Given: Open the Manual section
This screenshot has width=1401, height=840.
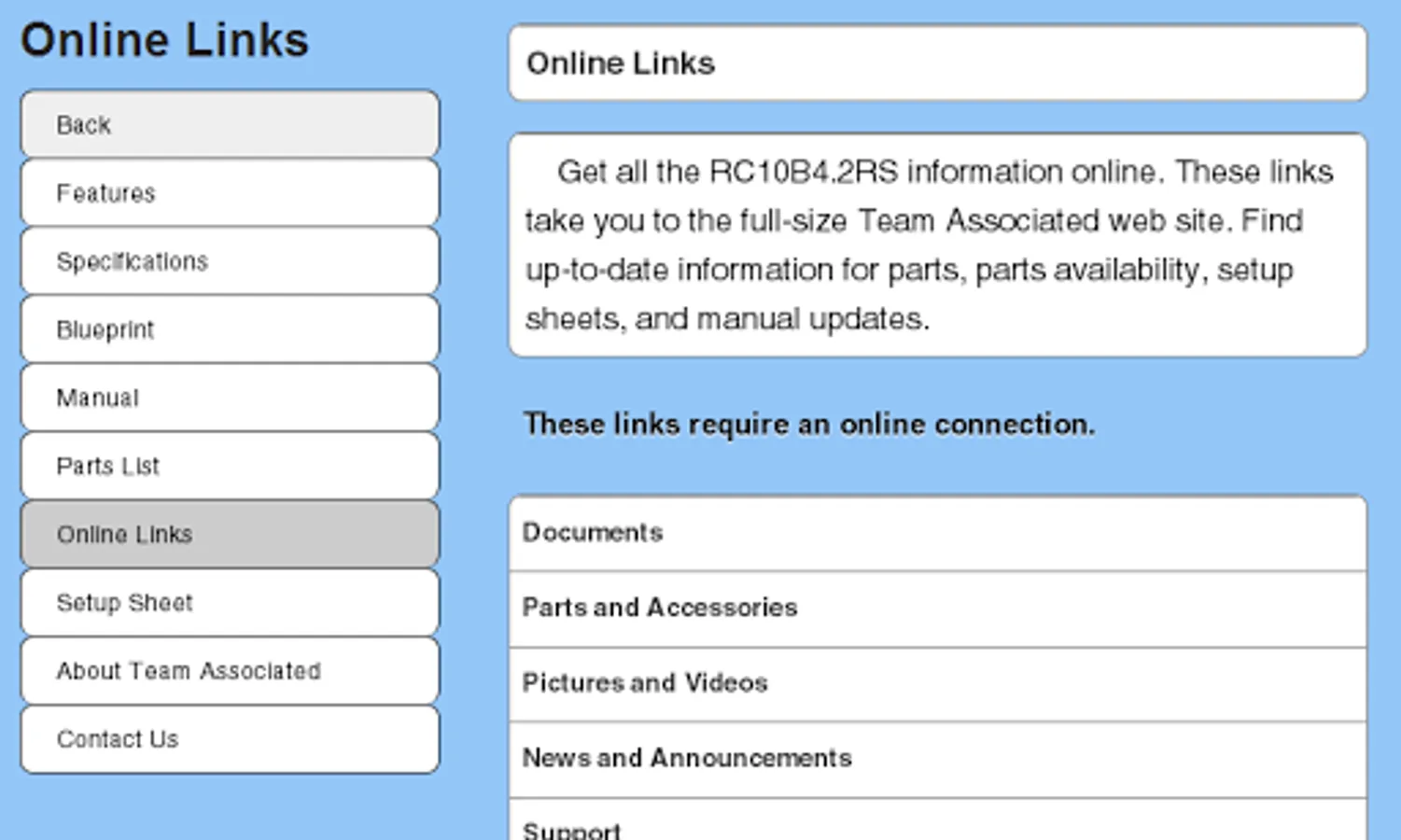Looking at the screenshot, I should (x=230, y=397).
